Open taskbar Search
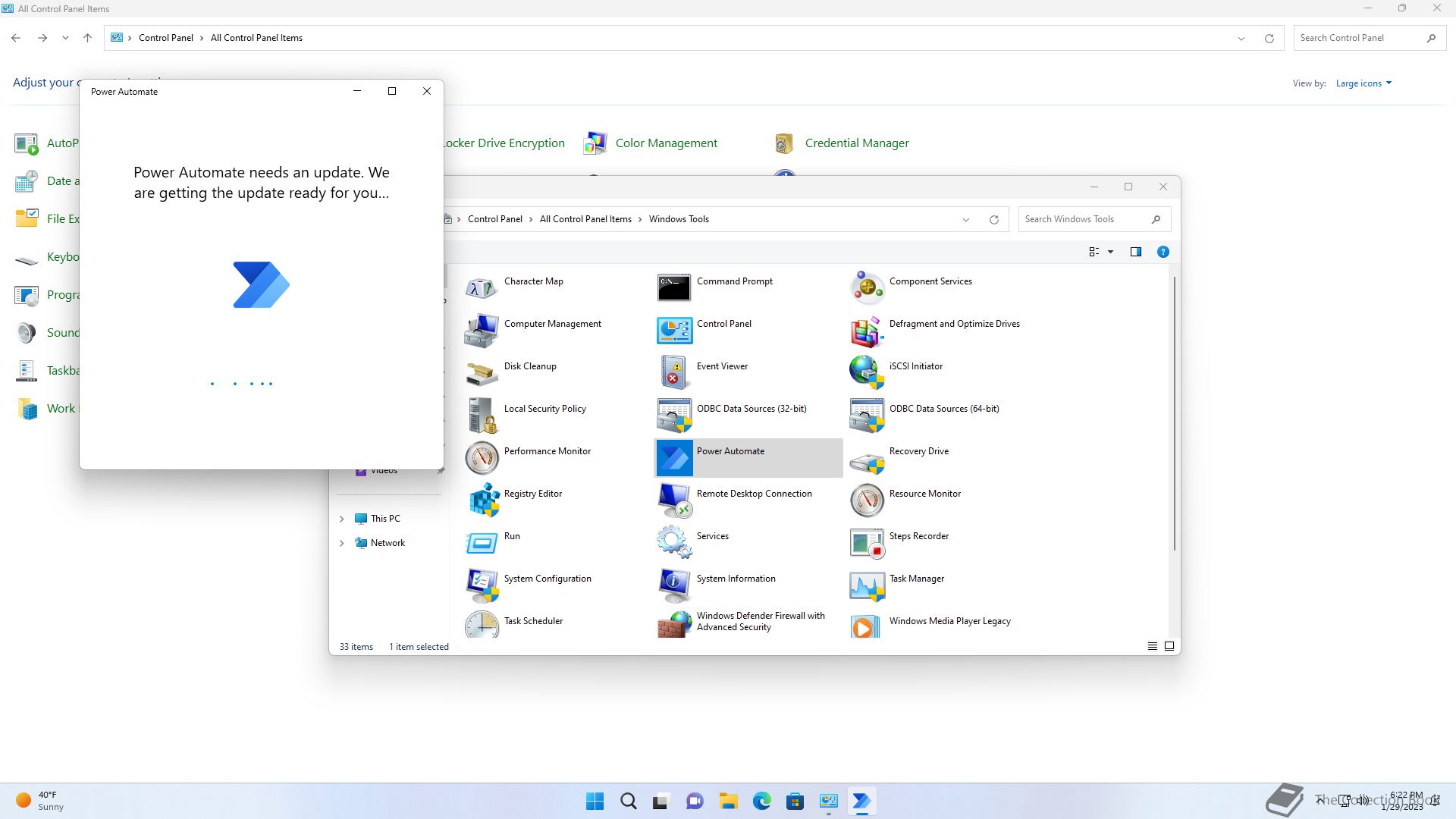The image size is (1456, 819). 628,801
